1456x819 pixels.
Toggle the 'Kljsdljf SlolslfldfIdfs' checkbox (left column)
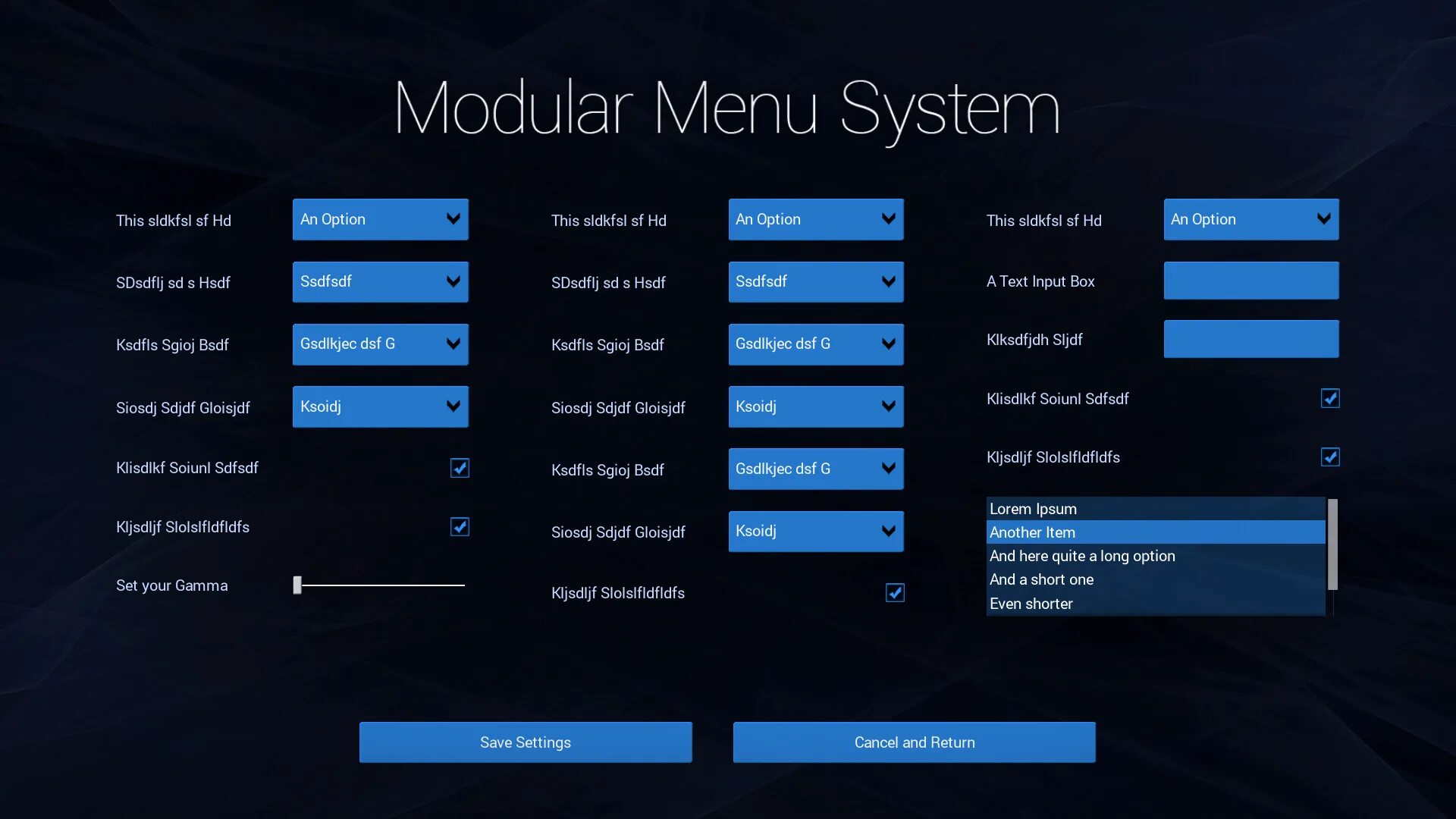(459, 527)
